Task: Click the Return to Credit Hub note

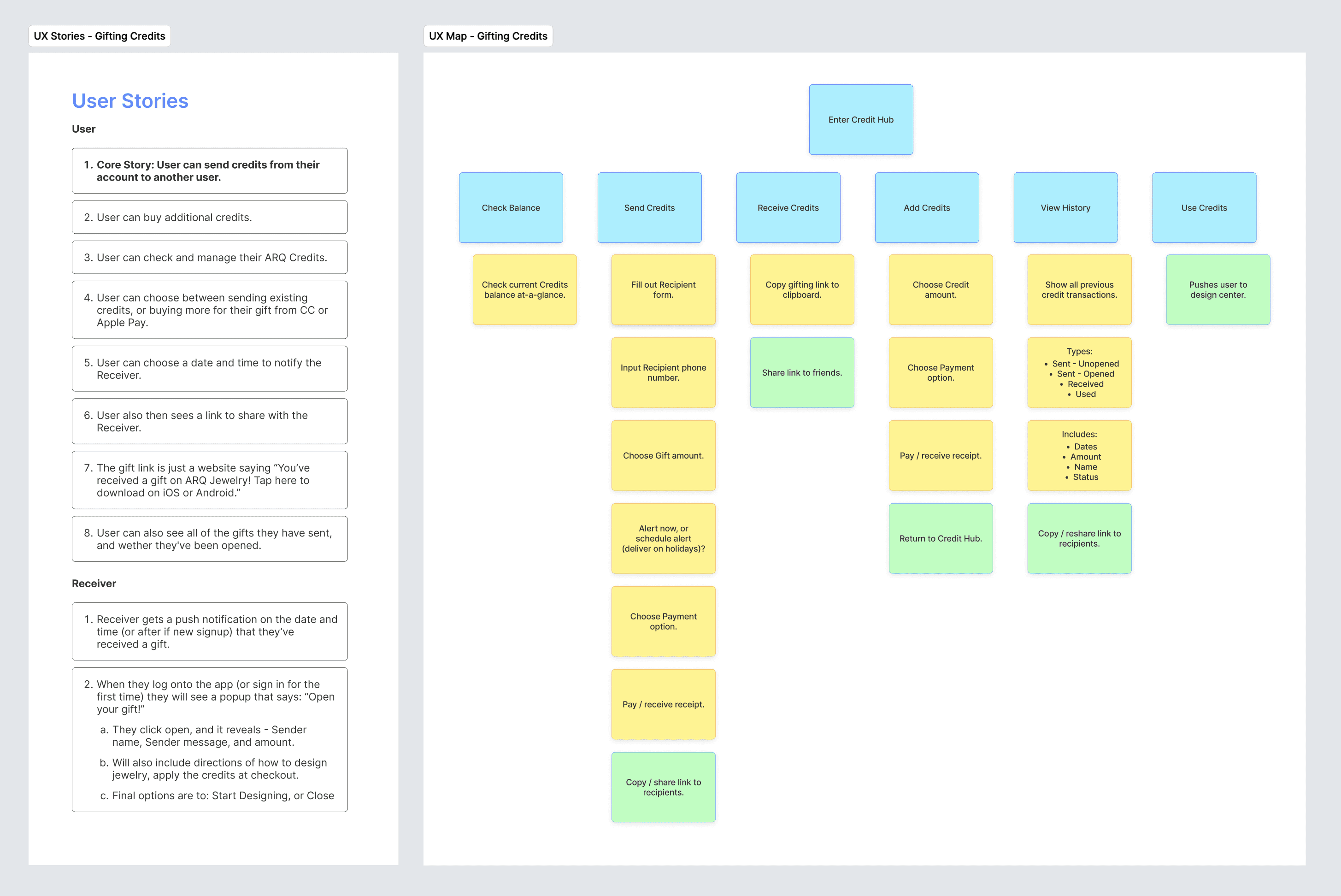Action: point(941,538)
